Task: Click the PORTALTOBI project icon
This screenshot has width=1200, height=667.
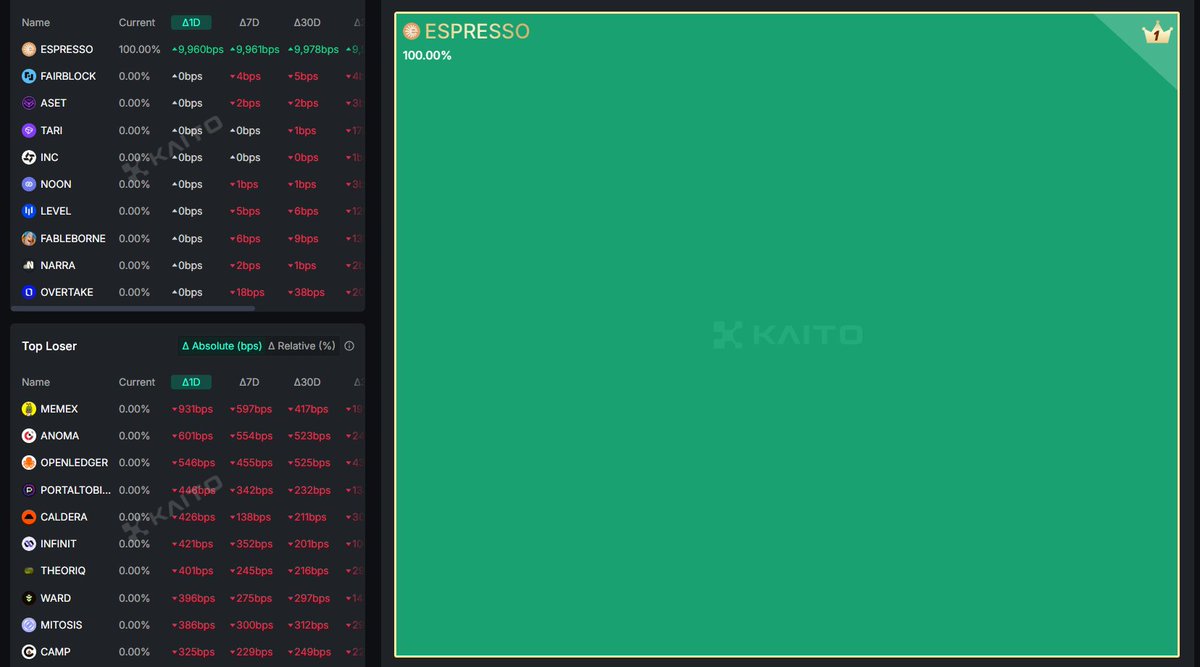Action: click(29, 490)
